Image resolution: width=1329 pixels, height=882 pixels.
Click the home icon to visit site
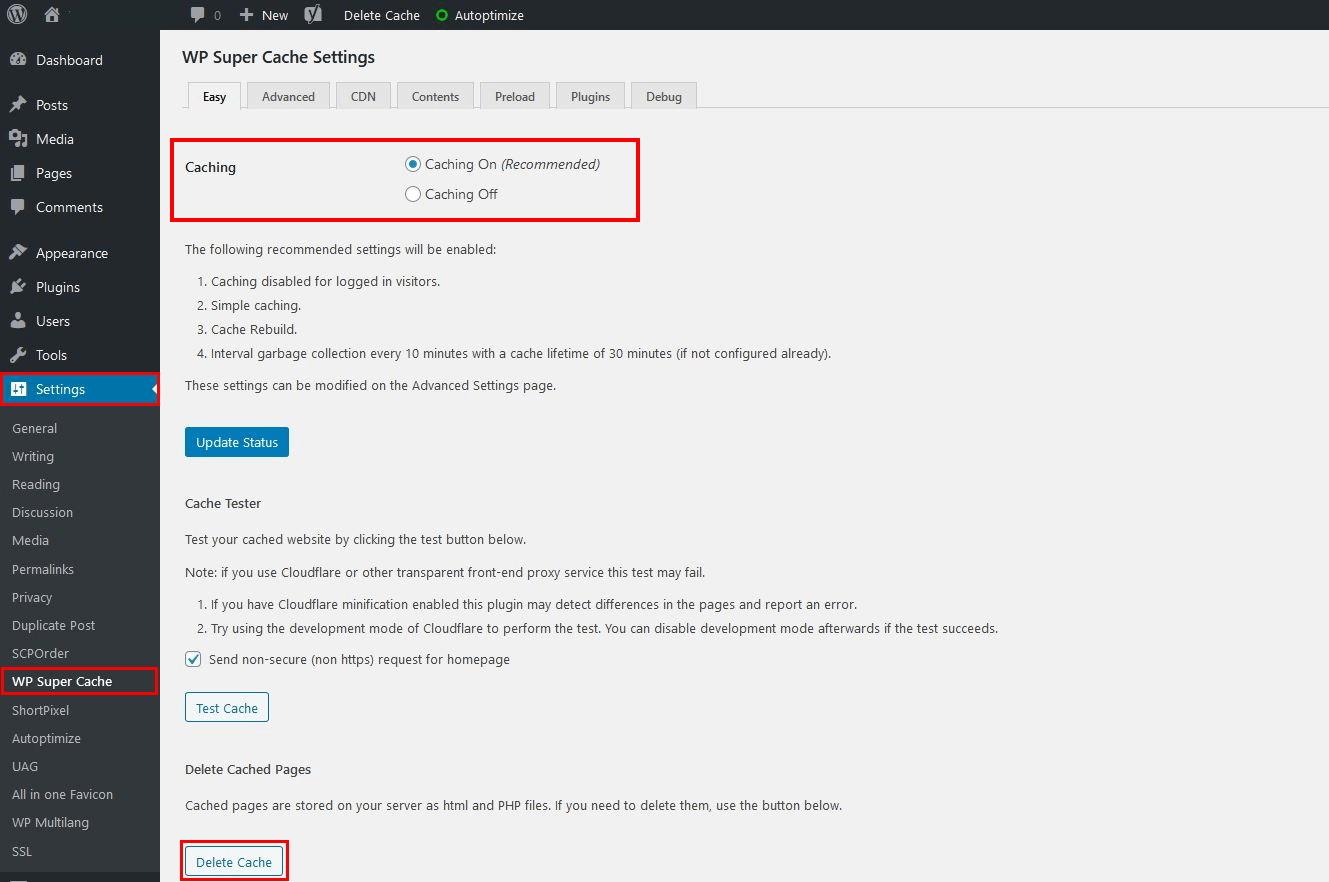point(50,14)
